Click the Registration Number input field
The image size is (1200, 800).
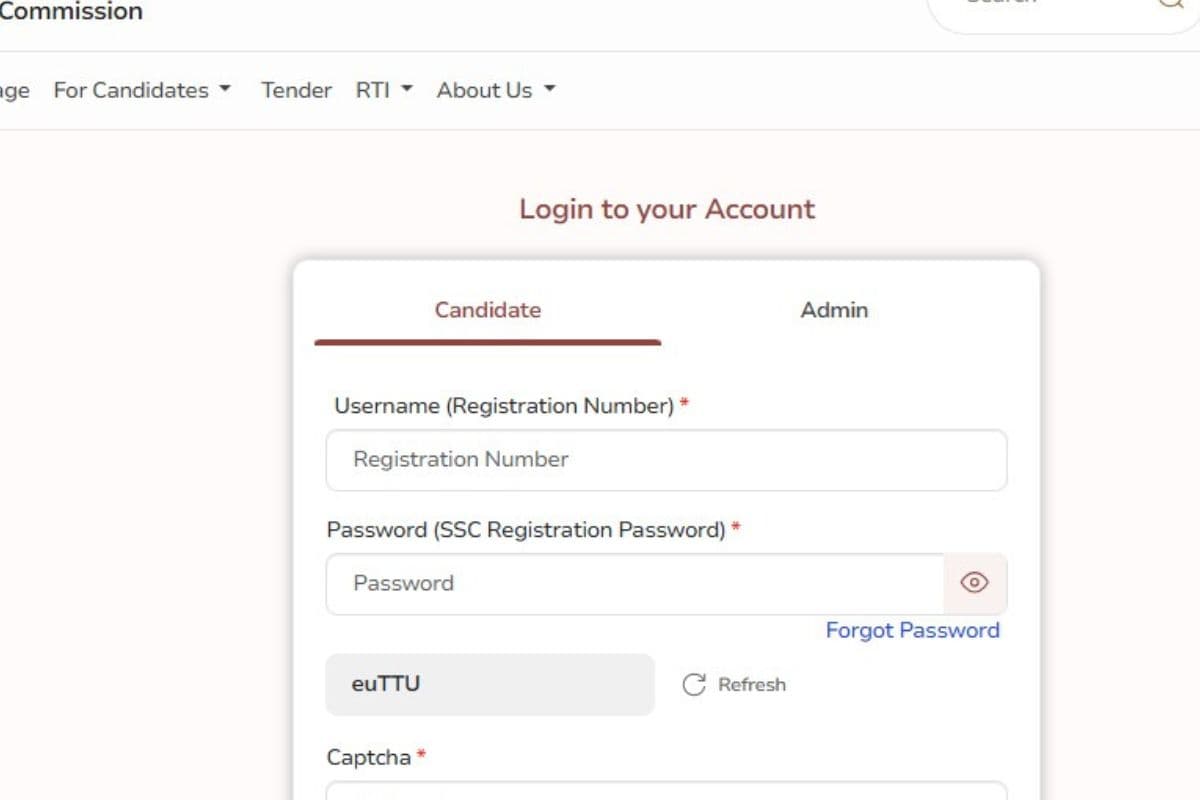coord(665,460)
